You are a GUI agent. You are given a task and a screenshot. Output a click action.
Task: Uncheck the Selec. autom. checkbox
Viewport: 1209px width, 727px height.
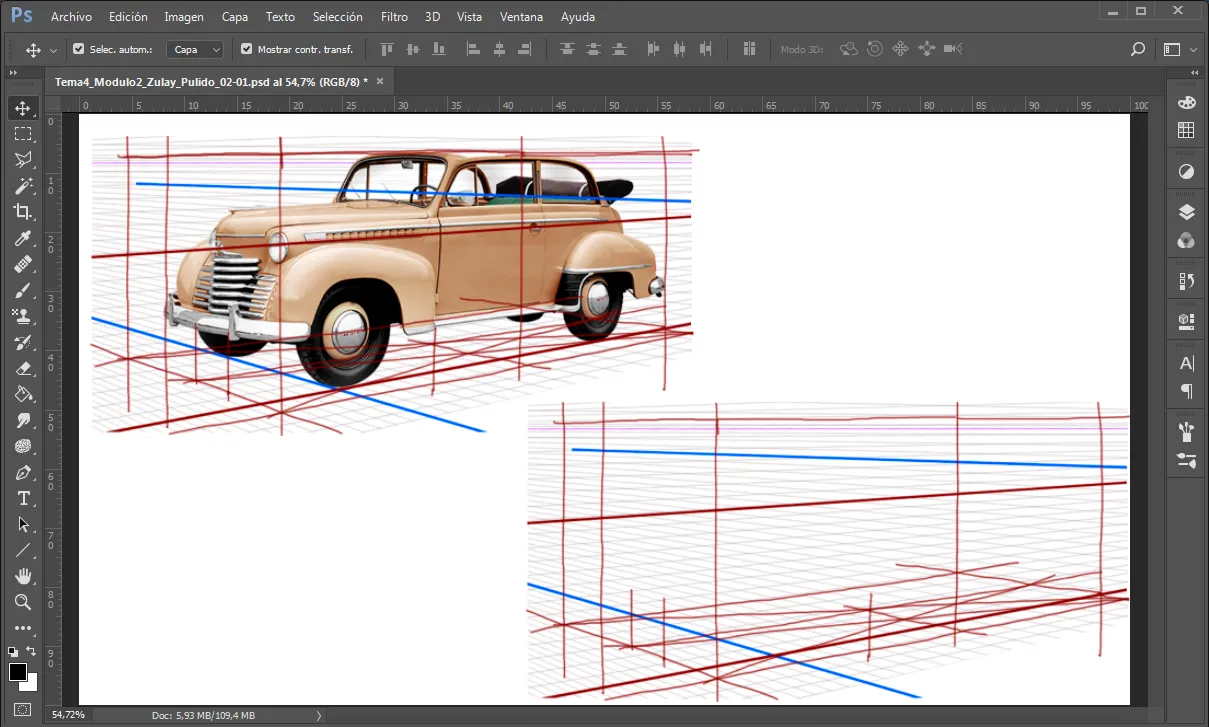(79, 49)
